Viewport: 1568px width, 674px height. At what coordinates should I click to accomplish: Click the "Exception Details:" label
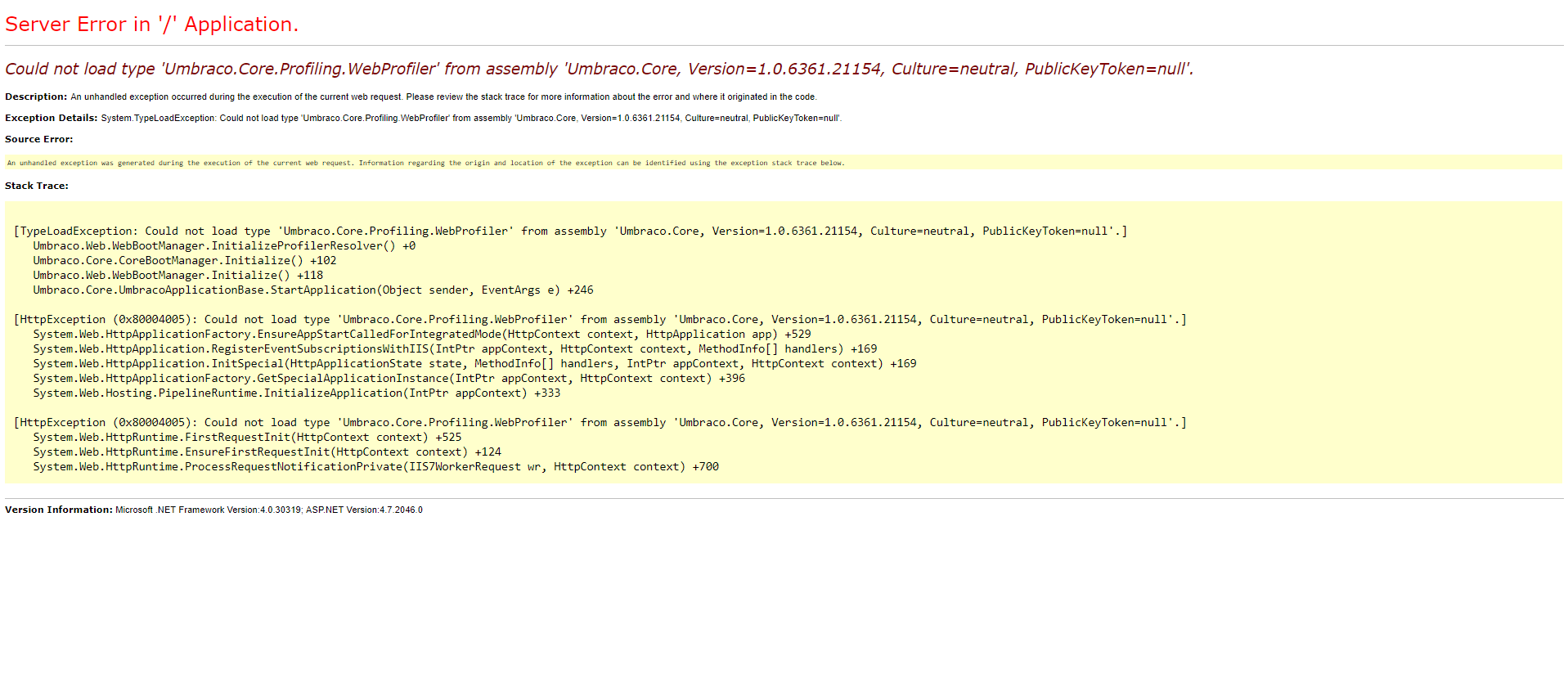tap(51, 118)
